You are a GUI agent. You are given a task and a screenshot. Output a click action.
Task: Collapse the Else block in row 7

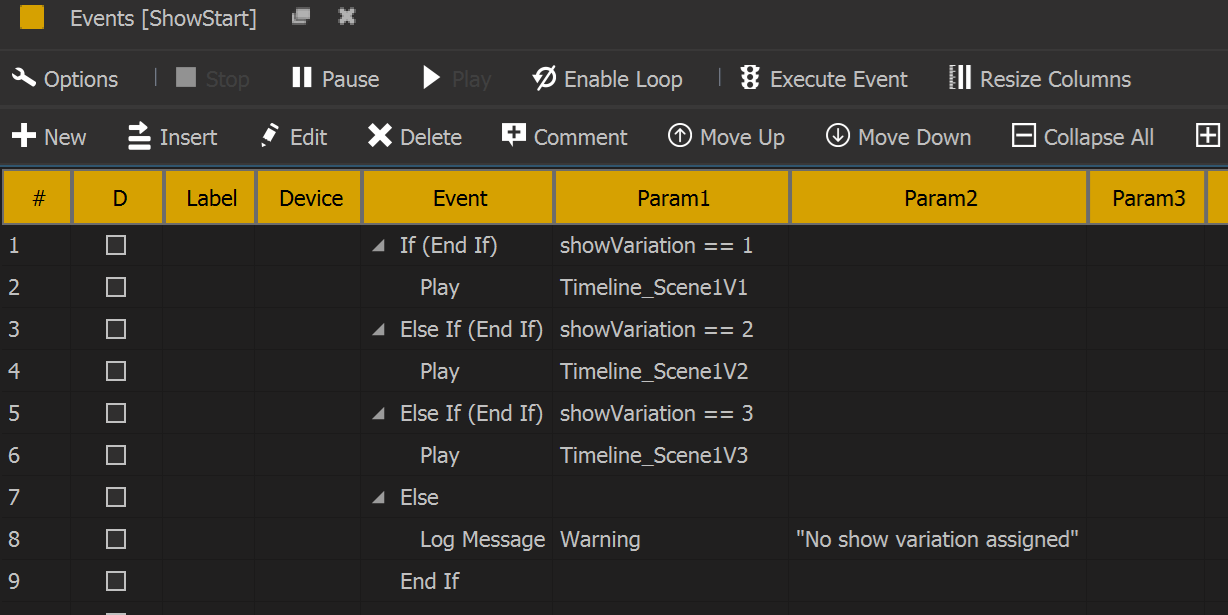pos(378,498)
